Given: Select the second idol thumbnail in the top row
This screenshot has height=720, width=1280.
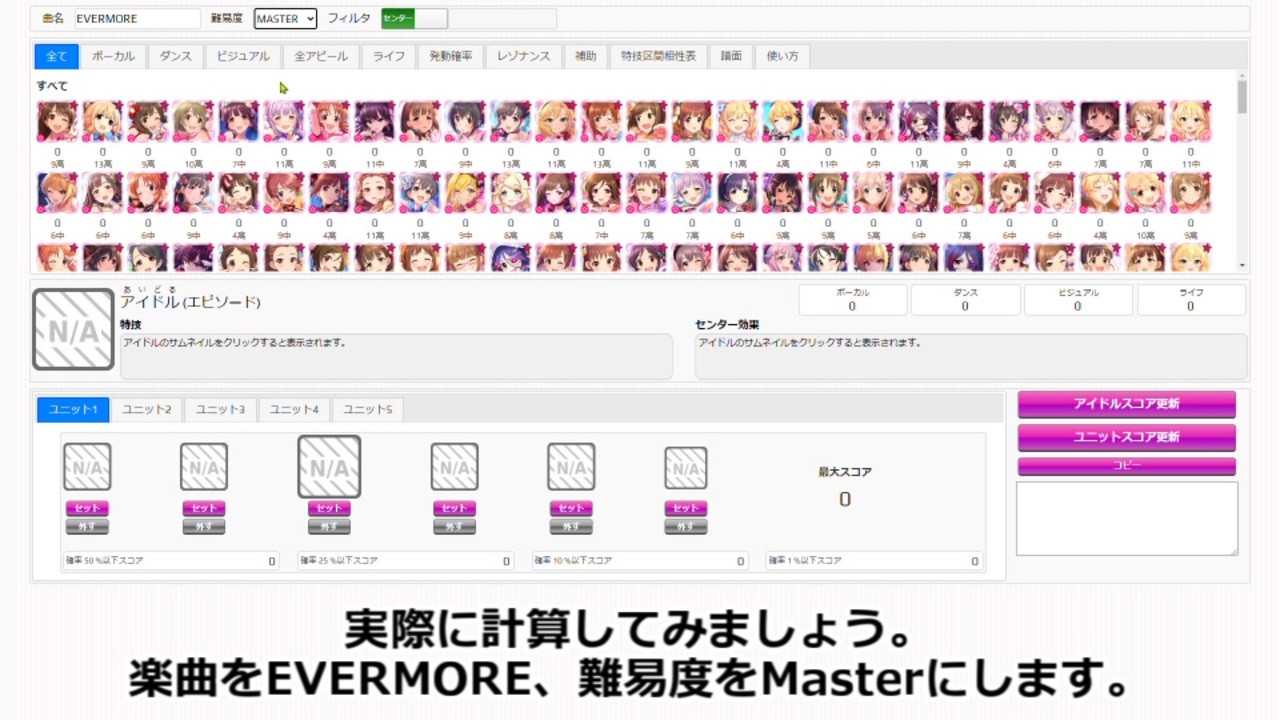Looking at the screenshot, I should (102, 121).
